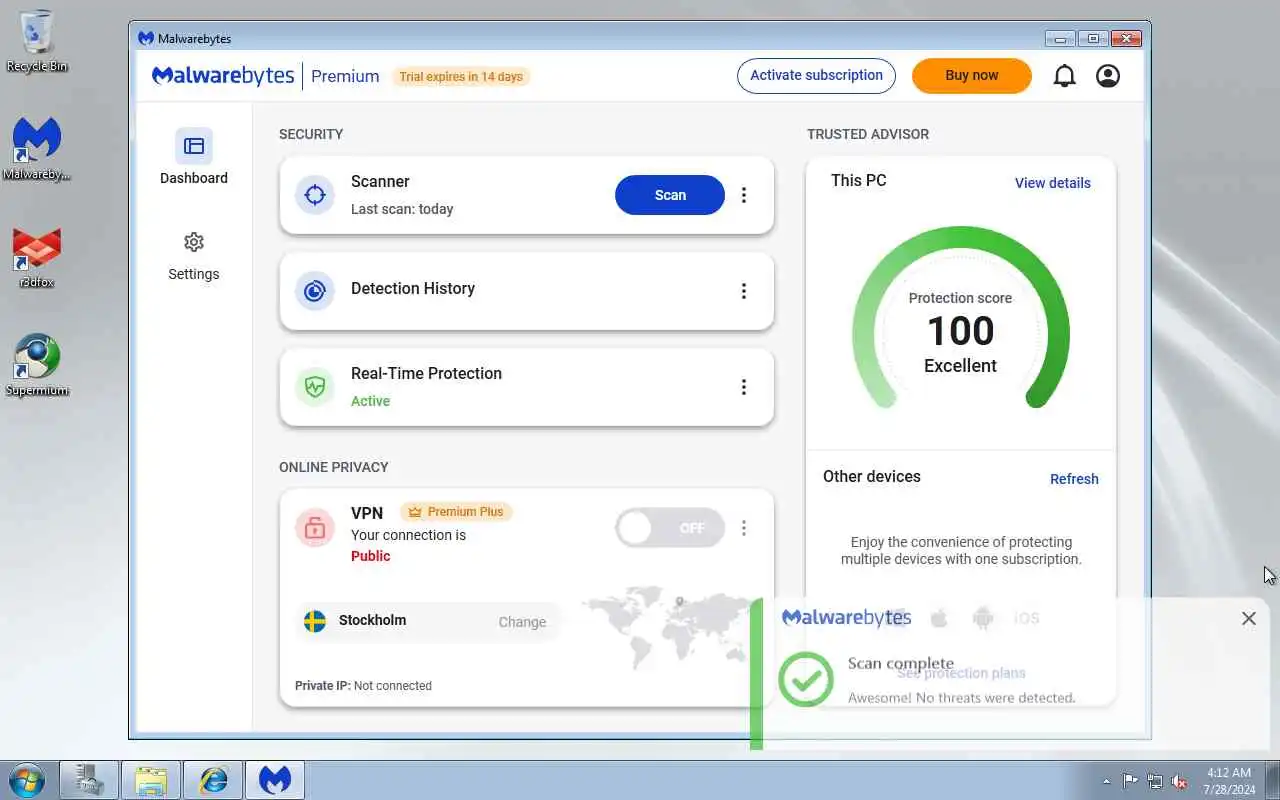1280x800 pixels.
Task: Click the Scanner crosshair icon
Action: pos(315,195)
